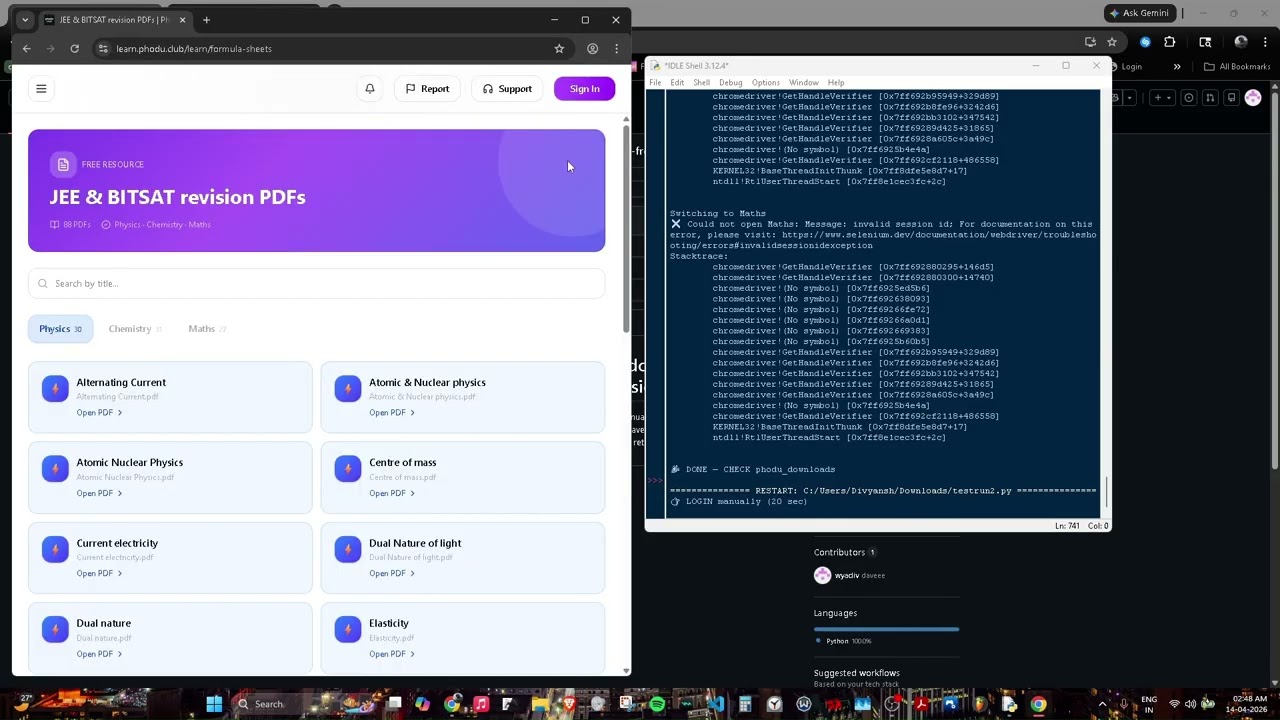Open the Help menu in IDLE Shell

pyautogui.click(x=836, y=83)
